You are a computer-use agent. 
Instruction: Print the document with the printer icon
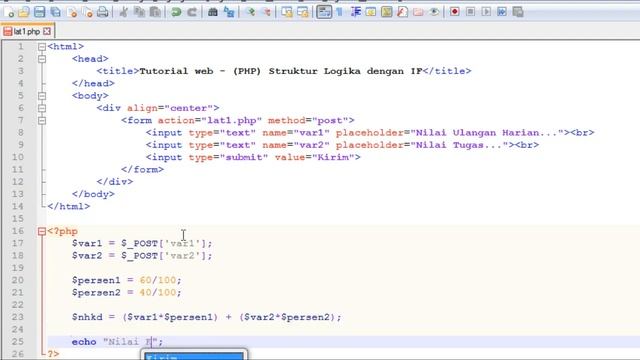pos(103,12)
